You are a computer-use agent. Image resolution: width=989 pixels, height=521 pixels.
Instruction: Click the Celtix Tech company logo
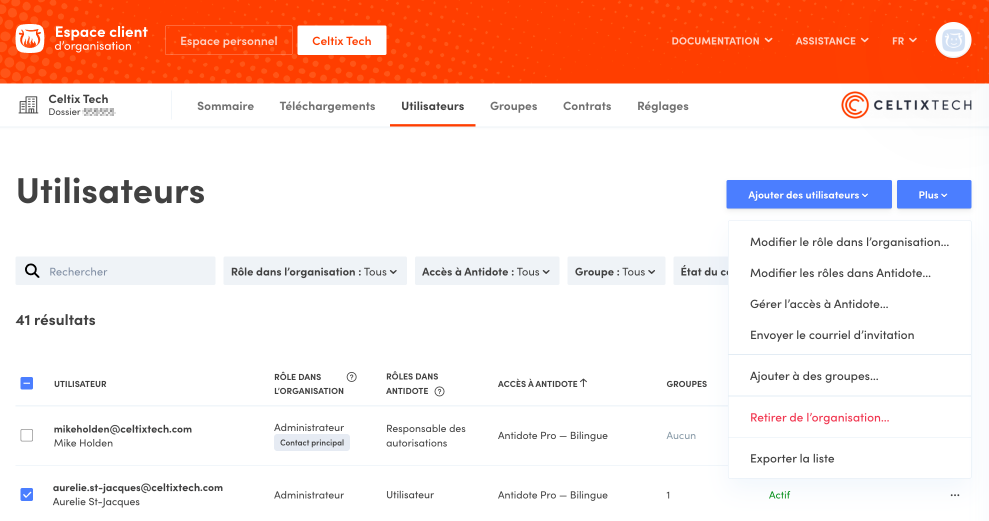pos(906,106)
